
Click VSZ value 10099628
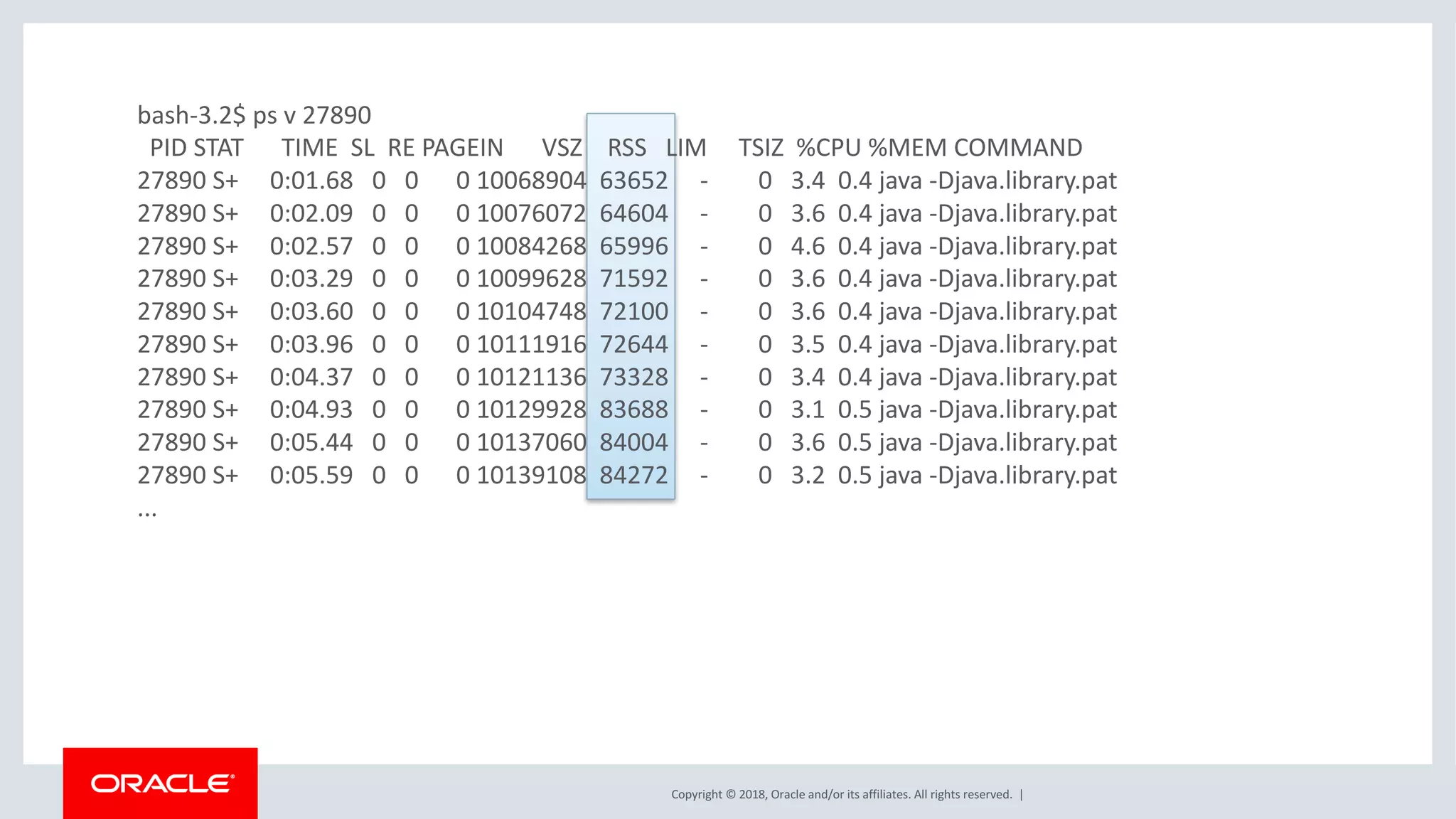coord(531,279)
